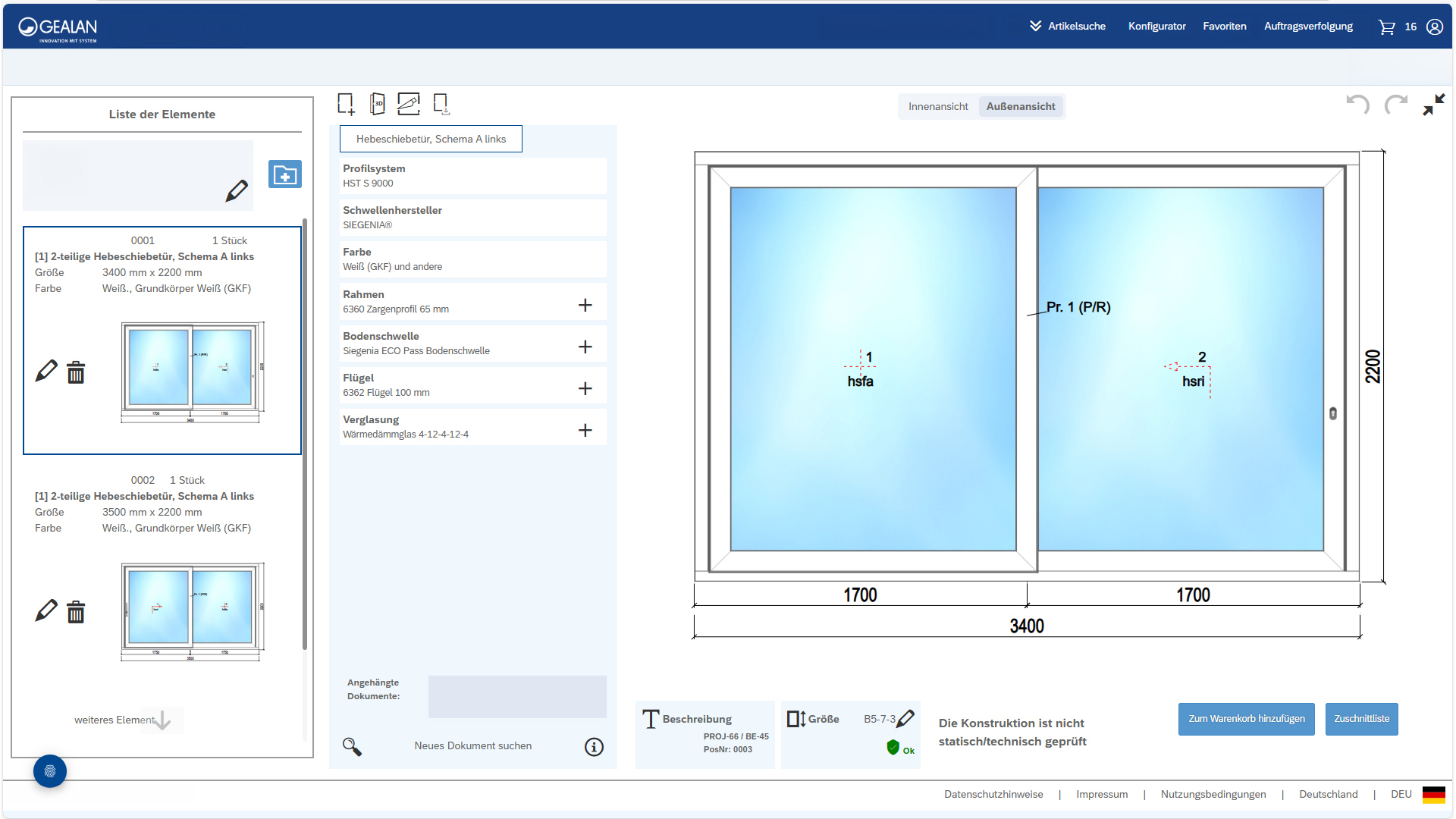Click the green Ok shield icon
Screen dimensions: 1456x819
(x=893, y=748)
